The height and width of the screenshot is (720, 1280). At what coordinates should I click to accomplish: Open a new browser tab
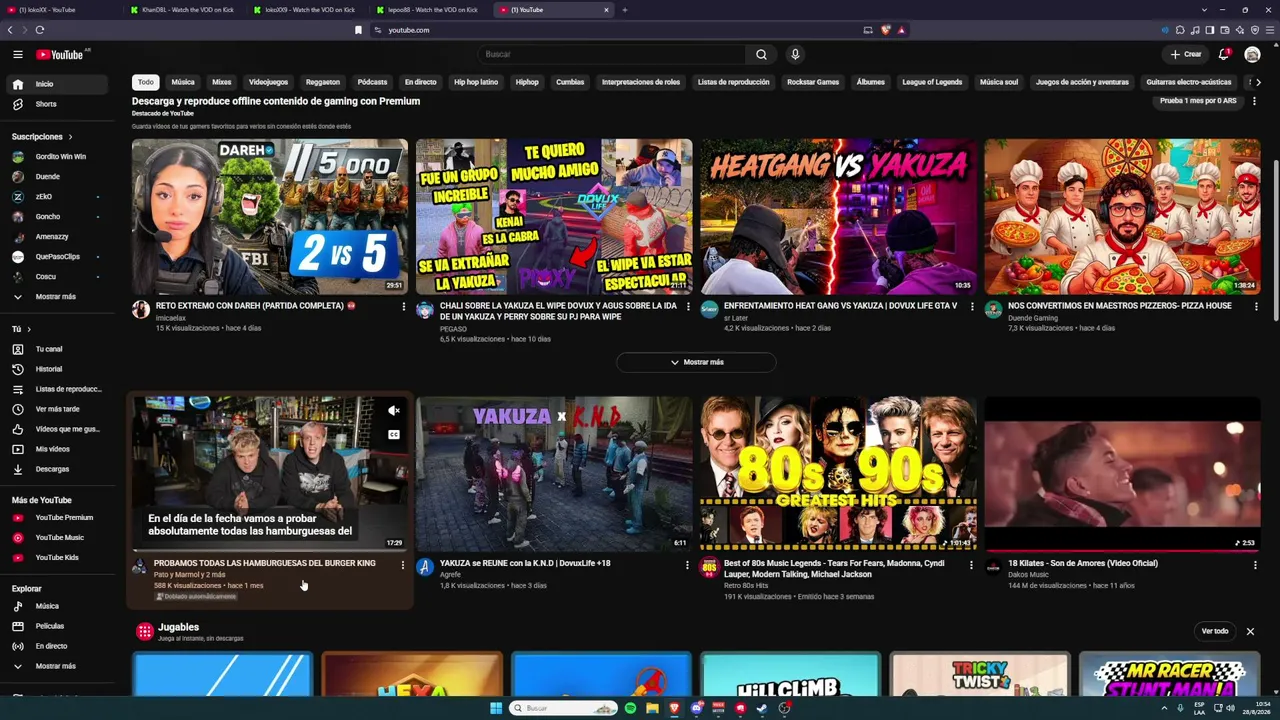coord(625,10)
